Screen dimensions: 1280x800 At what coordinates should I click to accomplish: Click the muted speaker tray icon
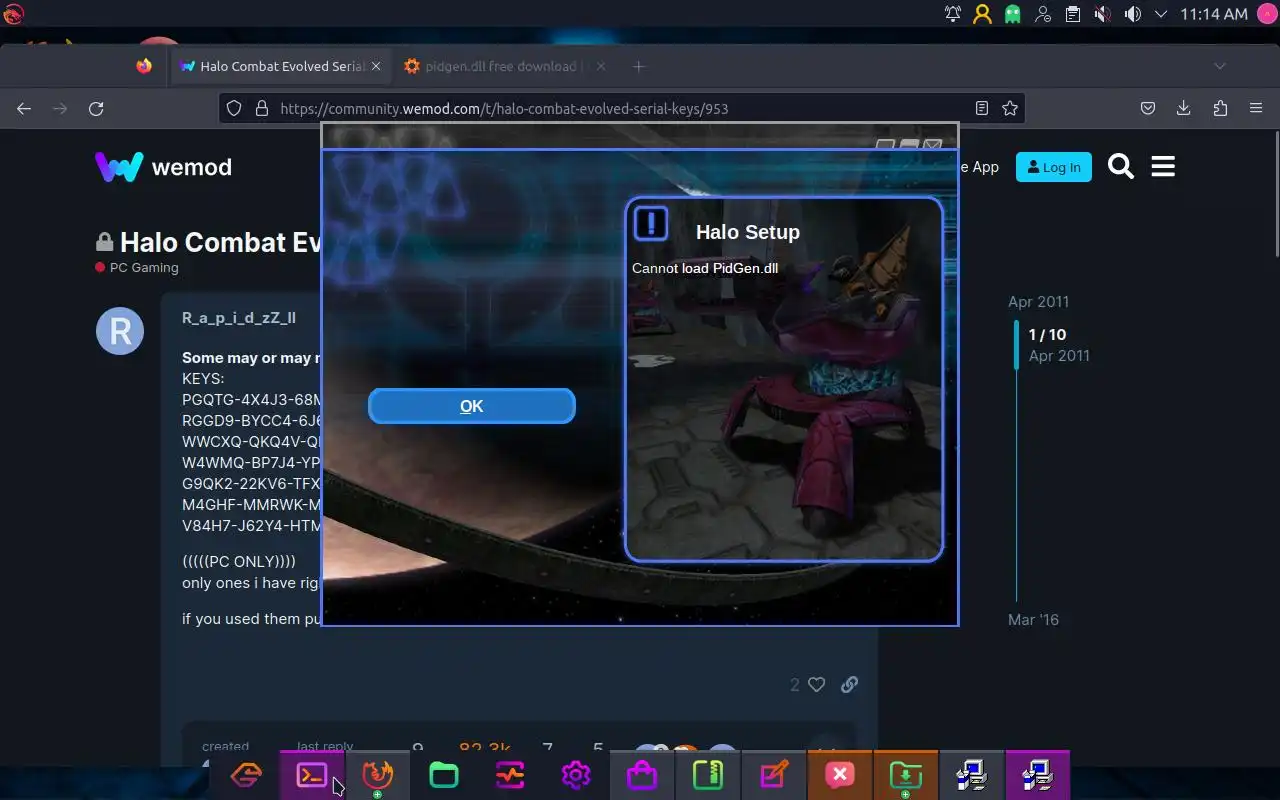(x=1102, y=14)
